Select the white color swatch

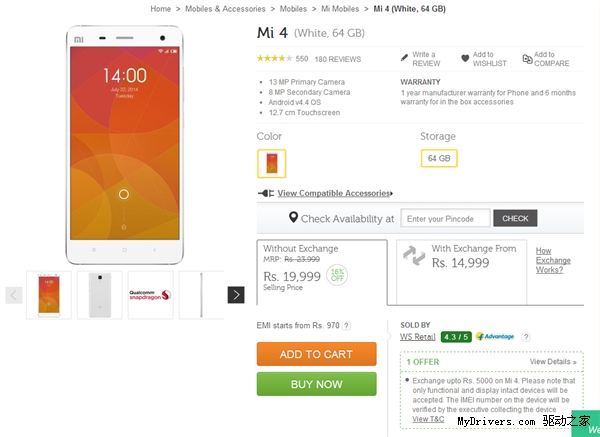(x=271, y=163)
